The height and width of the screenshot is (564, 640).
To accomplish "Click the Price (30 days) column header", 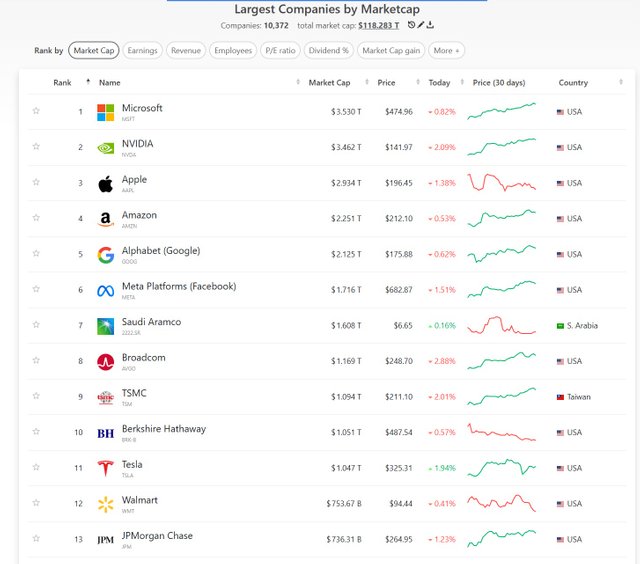I will [x=499, y=82].
